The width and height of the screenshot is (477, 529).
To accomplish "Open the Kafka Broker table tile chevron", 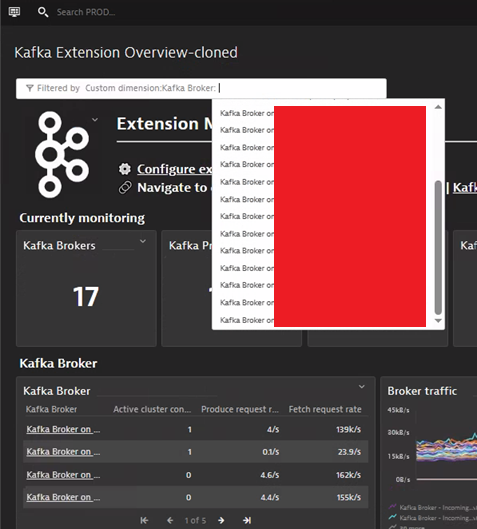I will 362,387.
